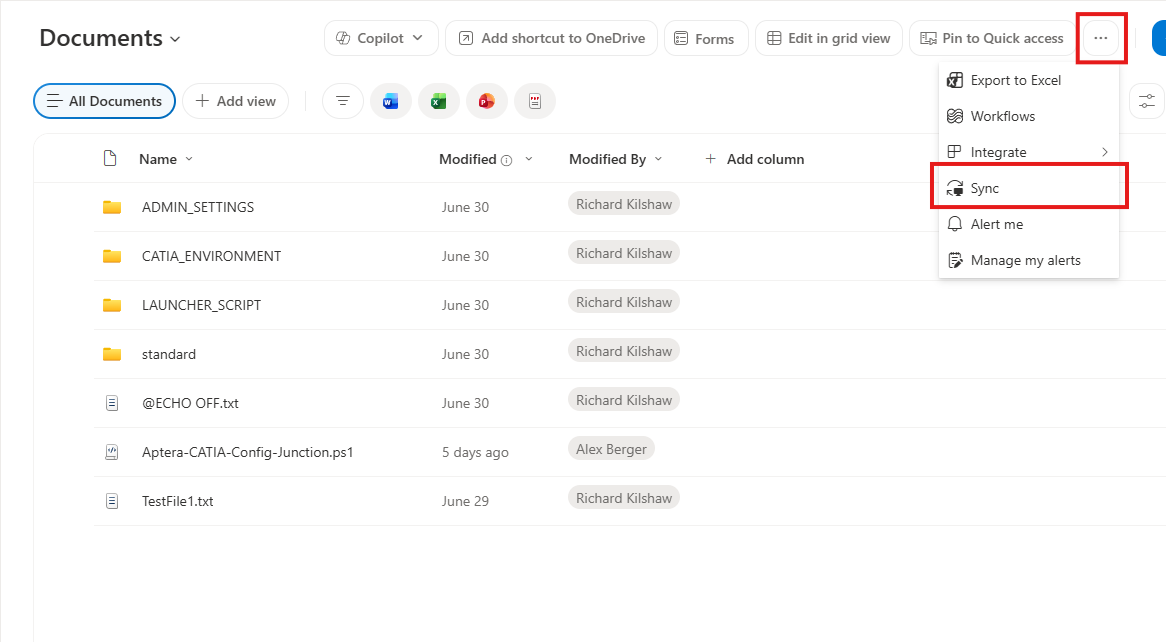Click the Manage my alerts icon
Viewport: 1166px width, 642px height.
(x=955, y=260)
